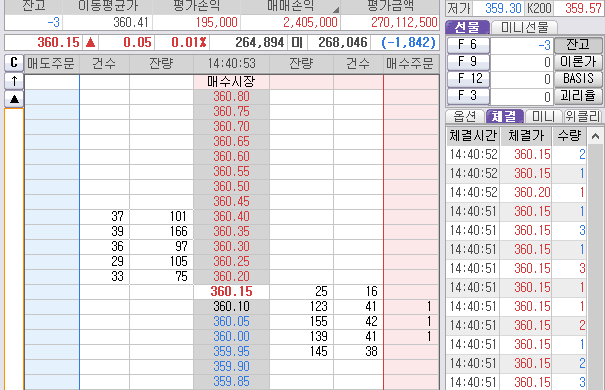The image size is (605, 390).
Task: Click price 359.95 in the order ladder
Action: (231, 351)
